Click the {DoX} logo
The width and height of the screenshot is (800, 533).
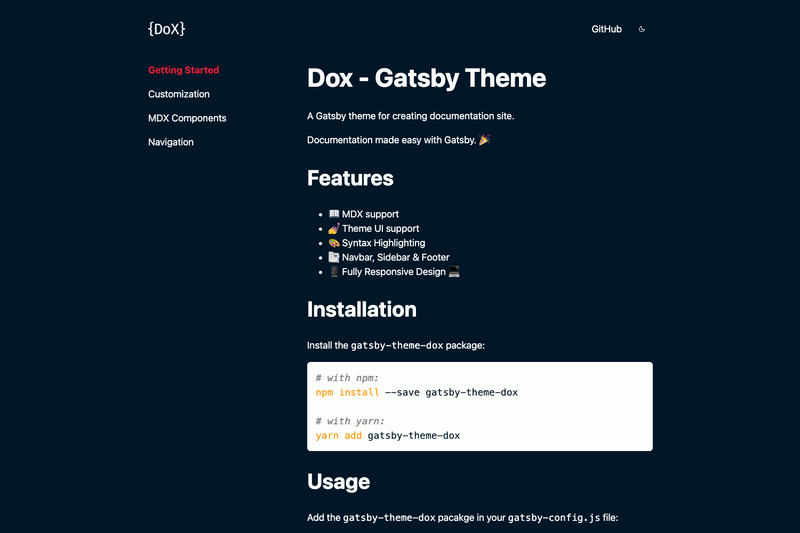coord(166,29)
